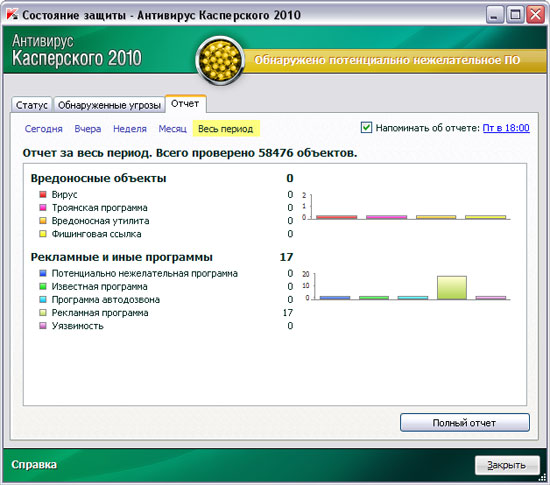Click the blue Потенциально нежелательная программа swatch
Screen dimensions: 550x485
[43, 273]
